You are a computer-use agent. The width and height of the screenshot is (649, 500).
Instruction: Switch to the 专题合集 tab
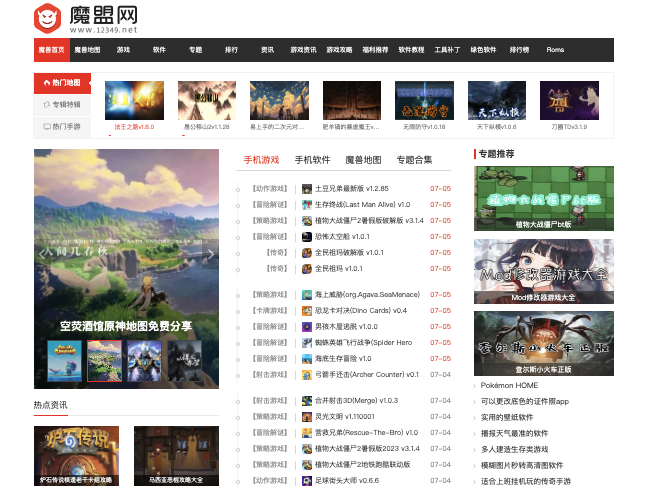click(x=414, y=160)
